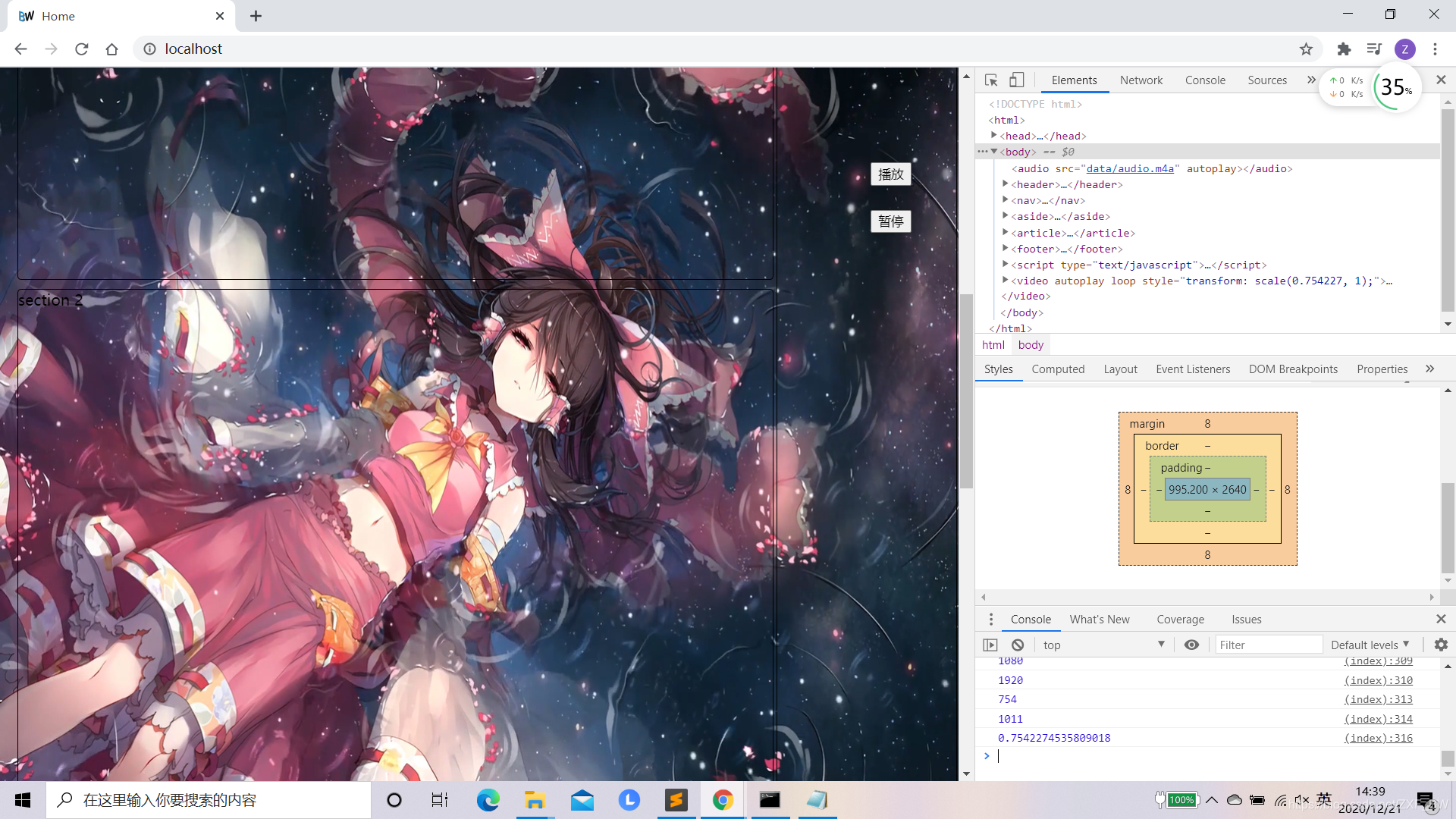Click Windows taskbar search box
This screenshot has width=1456, height=819.
pyautogui.click(x=209, y=800)
